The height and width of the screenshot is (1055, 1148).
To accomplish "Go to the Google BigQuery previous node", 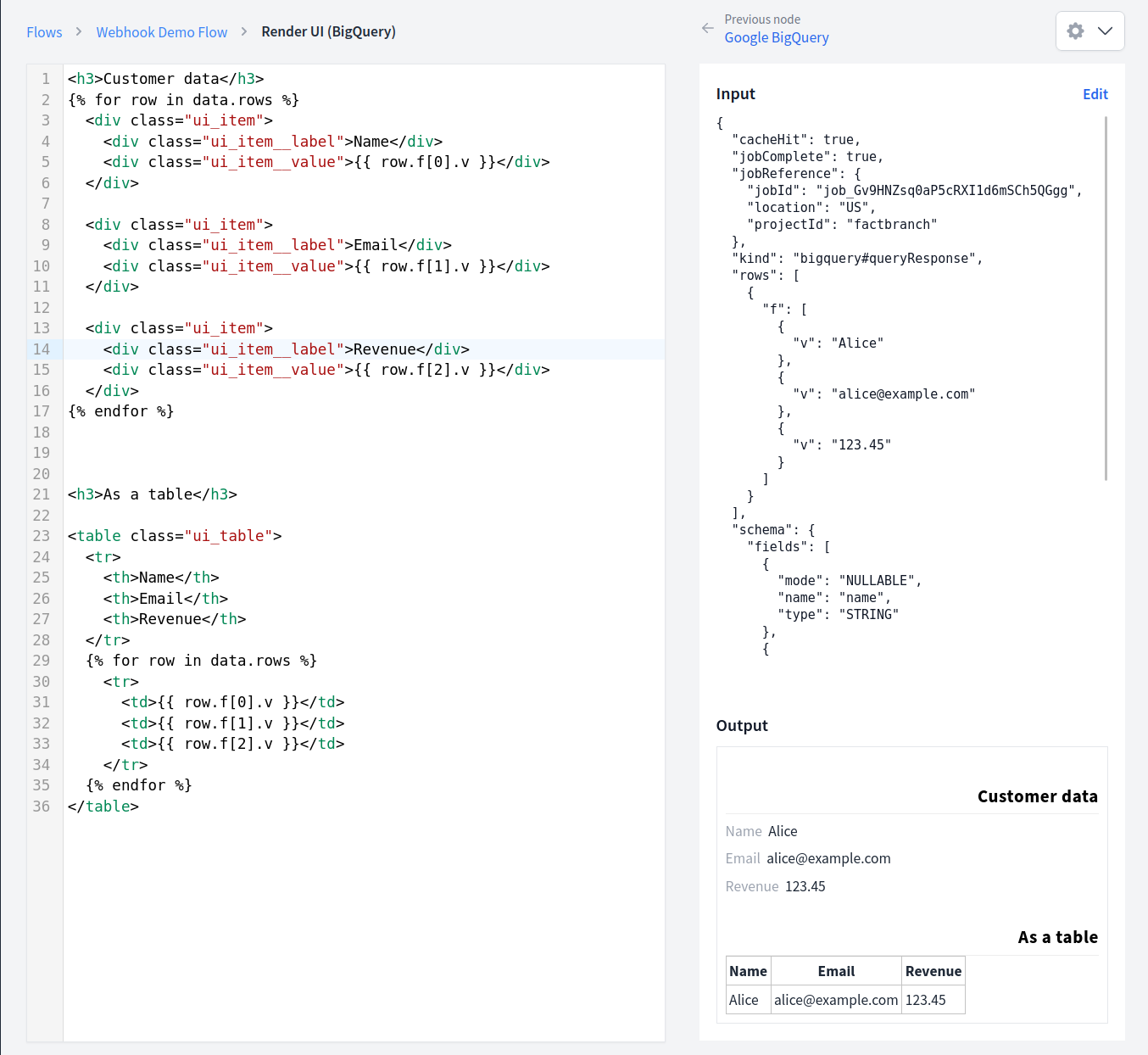I will pos(776,37).
